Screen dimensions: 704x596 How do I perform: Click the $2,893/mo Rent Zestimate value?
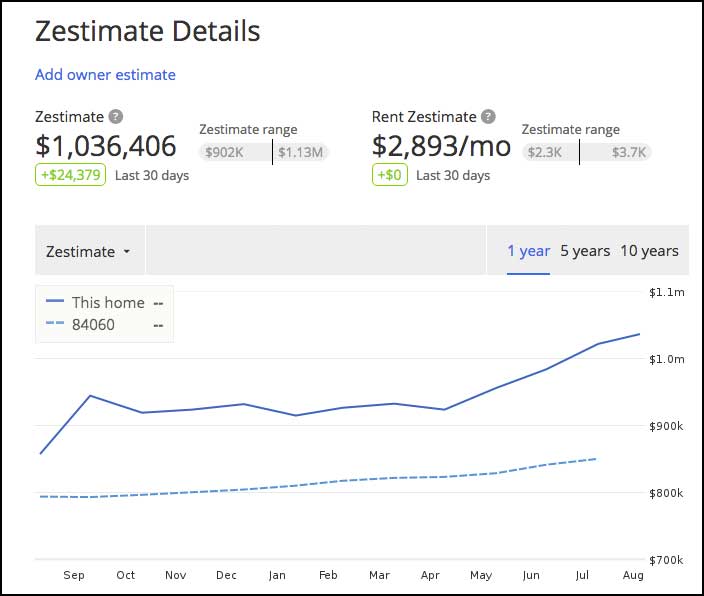pos(441,146)
